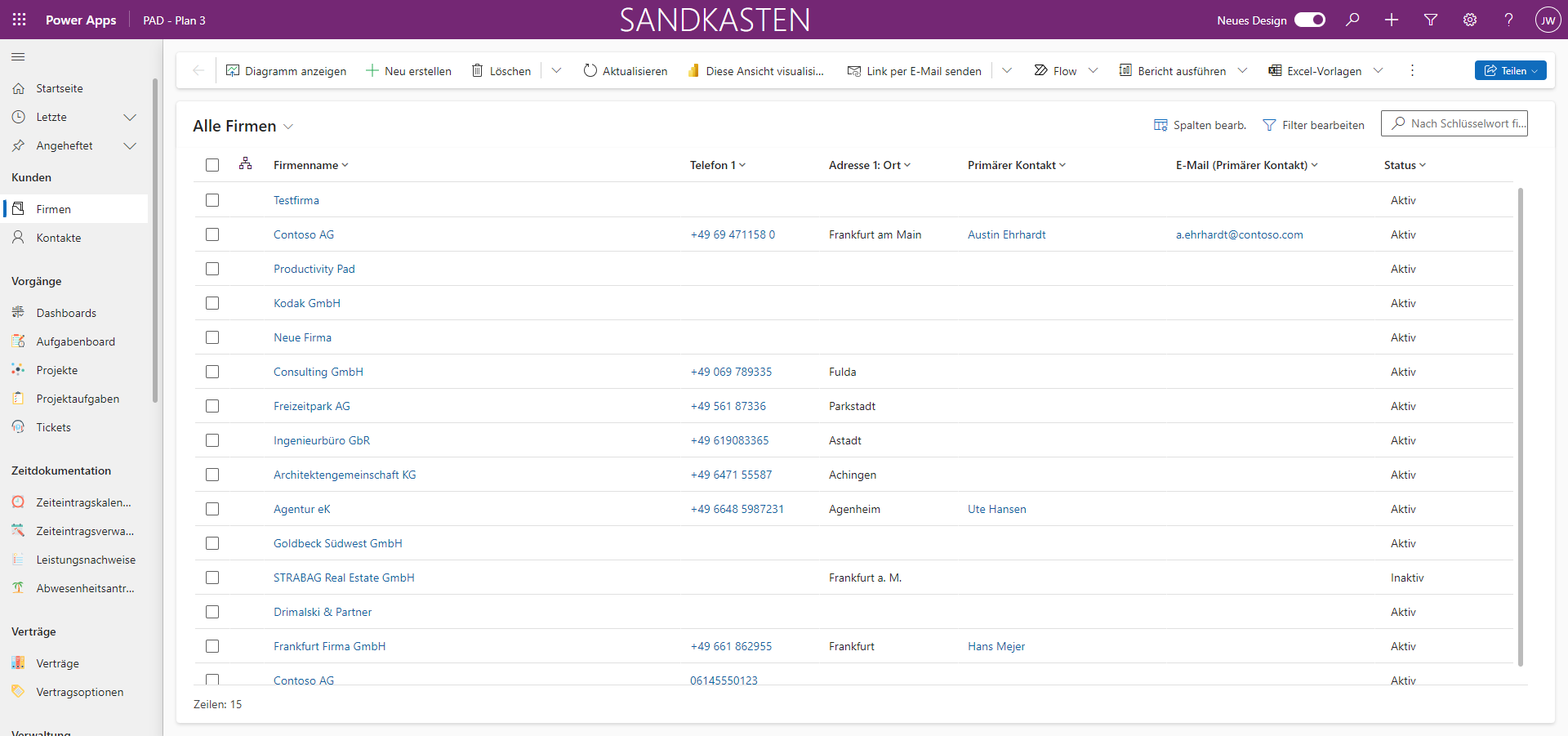Check the STRABAG Real Estate GmbH checkbox

coord(212,578)
